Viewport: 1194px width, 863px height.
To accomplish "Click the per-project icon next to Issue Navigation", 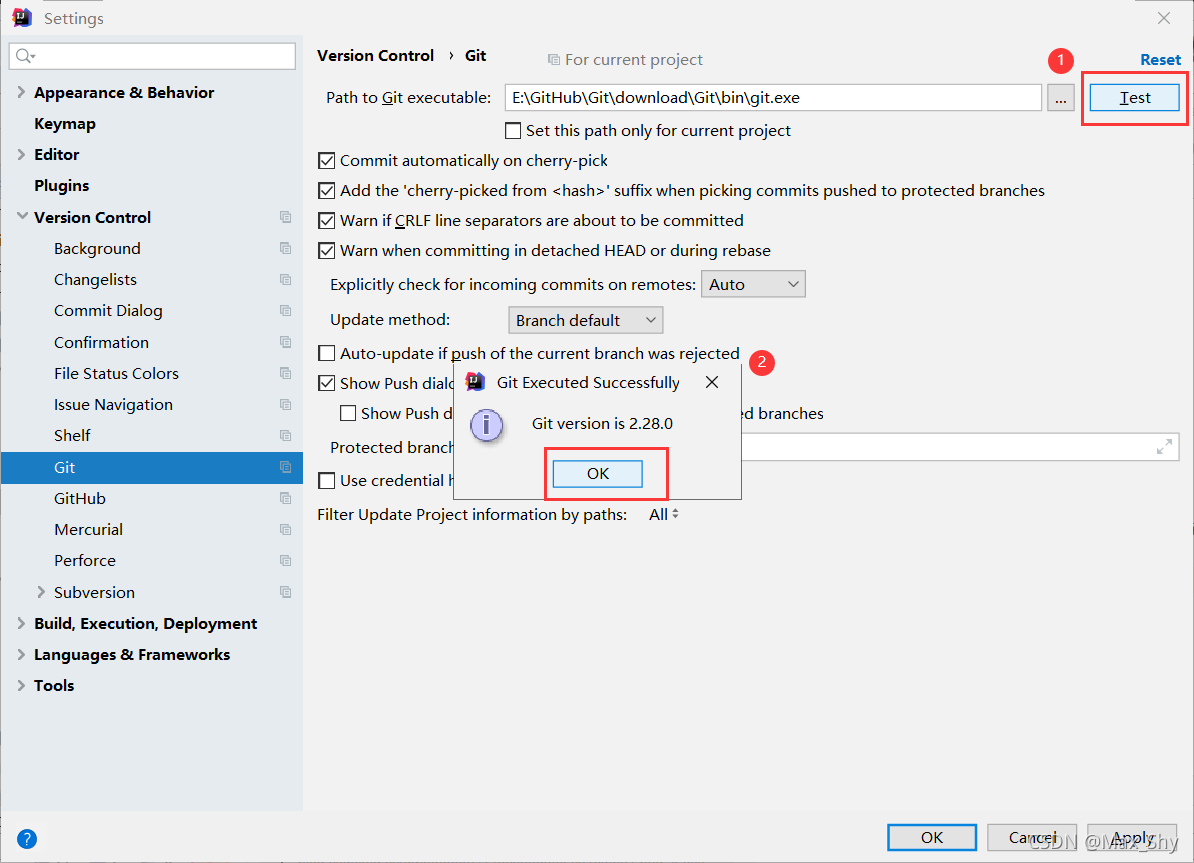I will (286, 404).
